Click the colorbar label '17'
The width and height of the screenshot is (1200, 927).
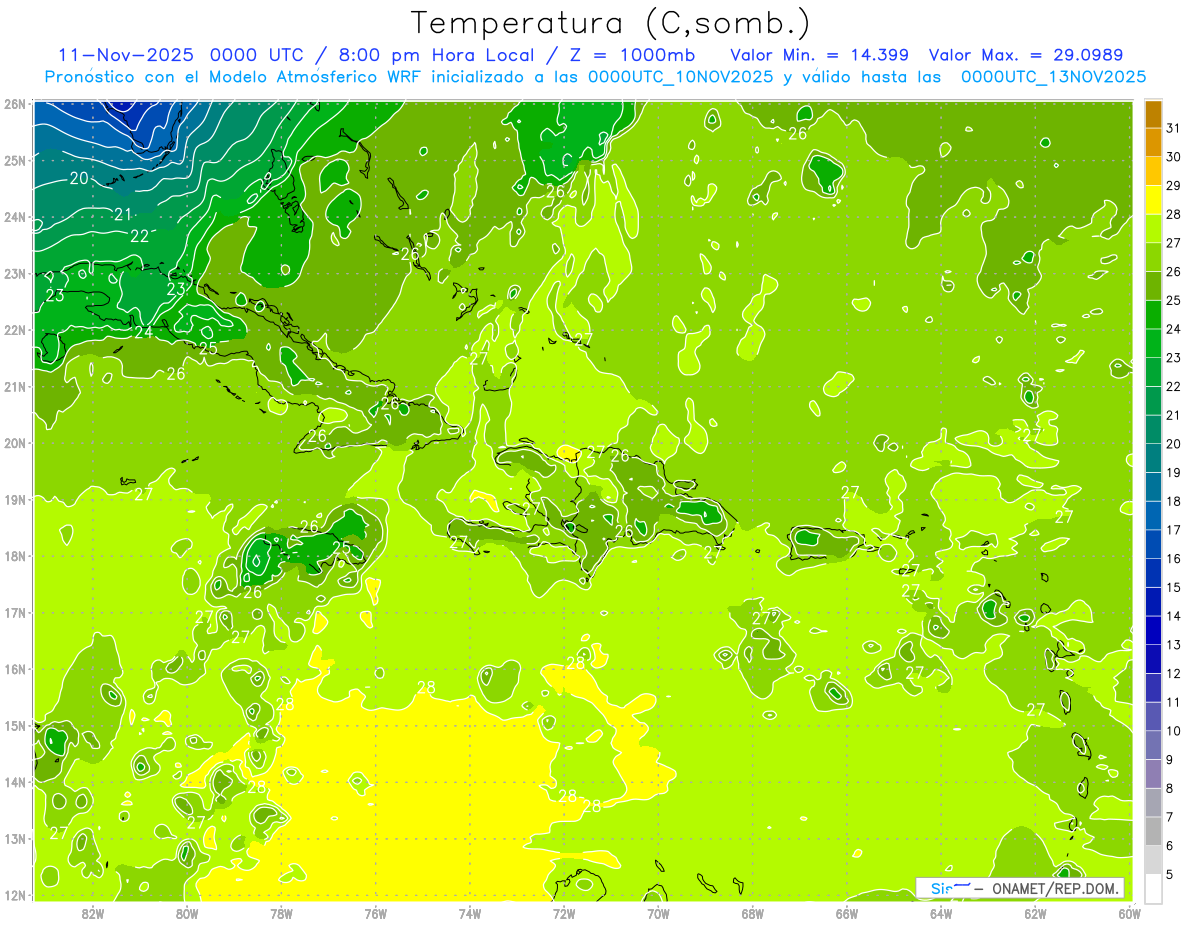[1174, 530]
